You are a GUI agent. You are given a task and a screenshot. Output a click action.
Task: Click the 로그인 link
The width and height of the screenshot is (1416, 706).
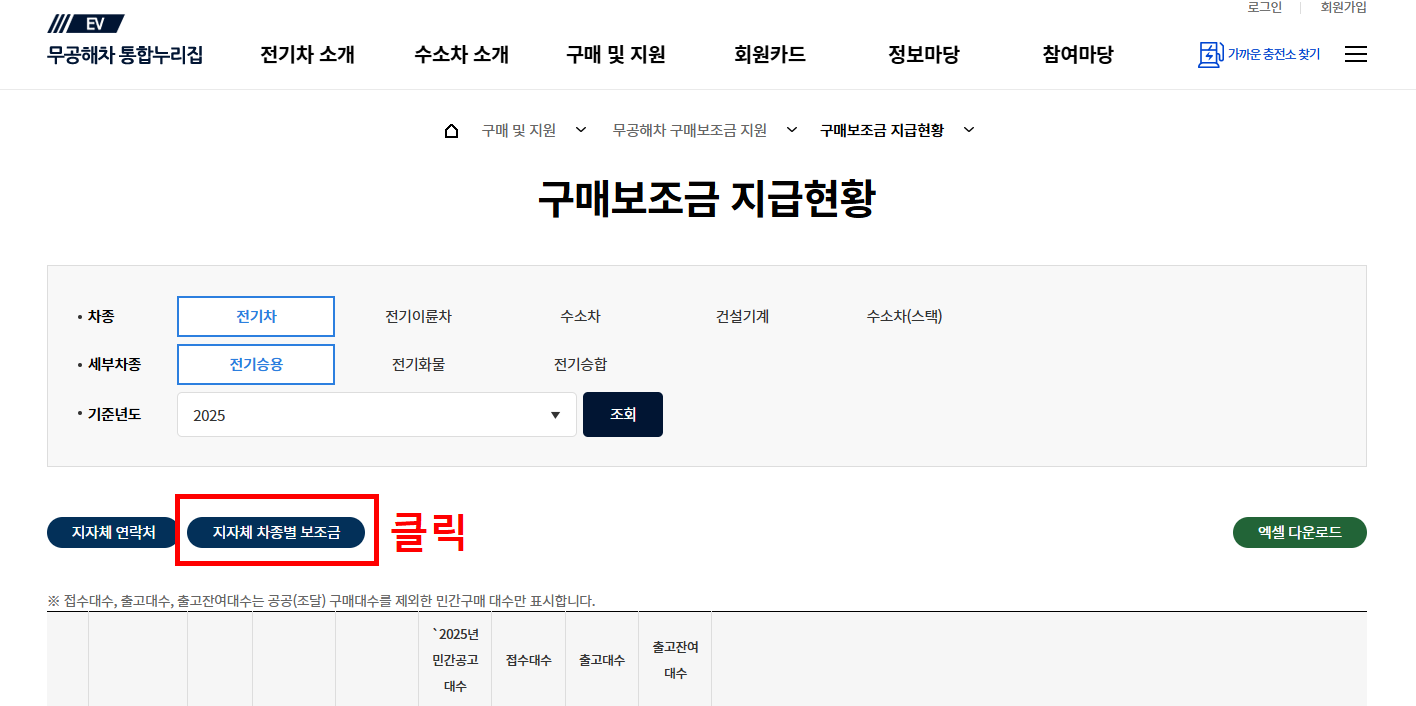click(1263, 8)
